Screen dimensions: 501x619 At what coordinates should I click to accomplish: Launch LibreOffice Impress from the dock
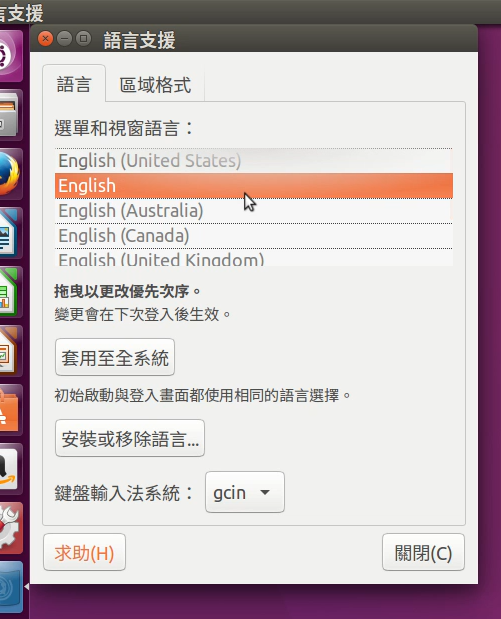click(x=8, y=351)
